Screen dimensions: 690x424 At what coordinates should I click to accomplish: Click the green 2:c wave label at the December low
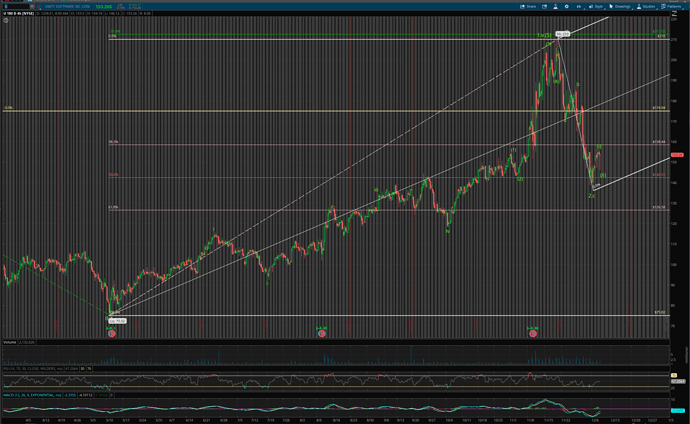point(592,196)
